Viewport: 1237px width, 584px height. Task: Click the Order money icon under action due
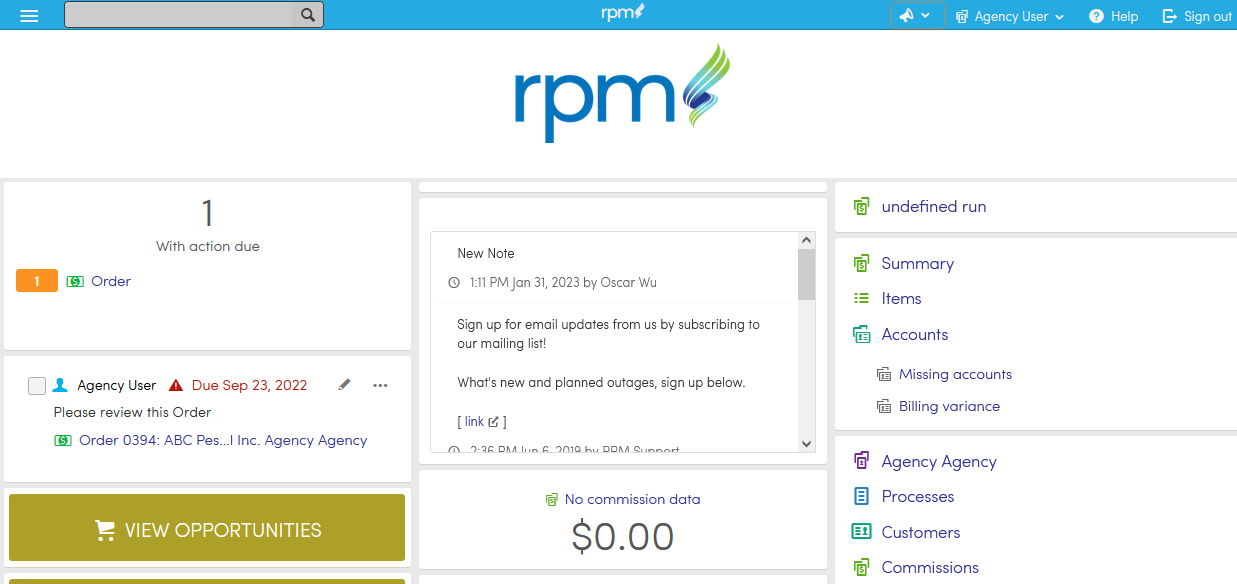[x=75, y=282]
